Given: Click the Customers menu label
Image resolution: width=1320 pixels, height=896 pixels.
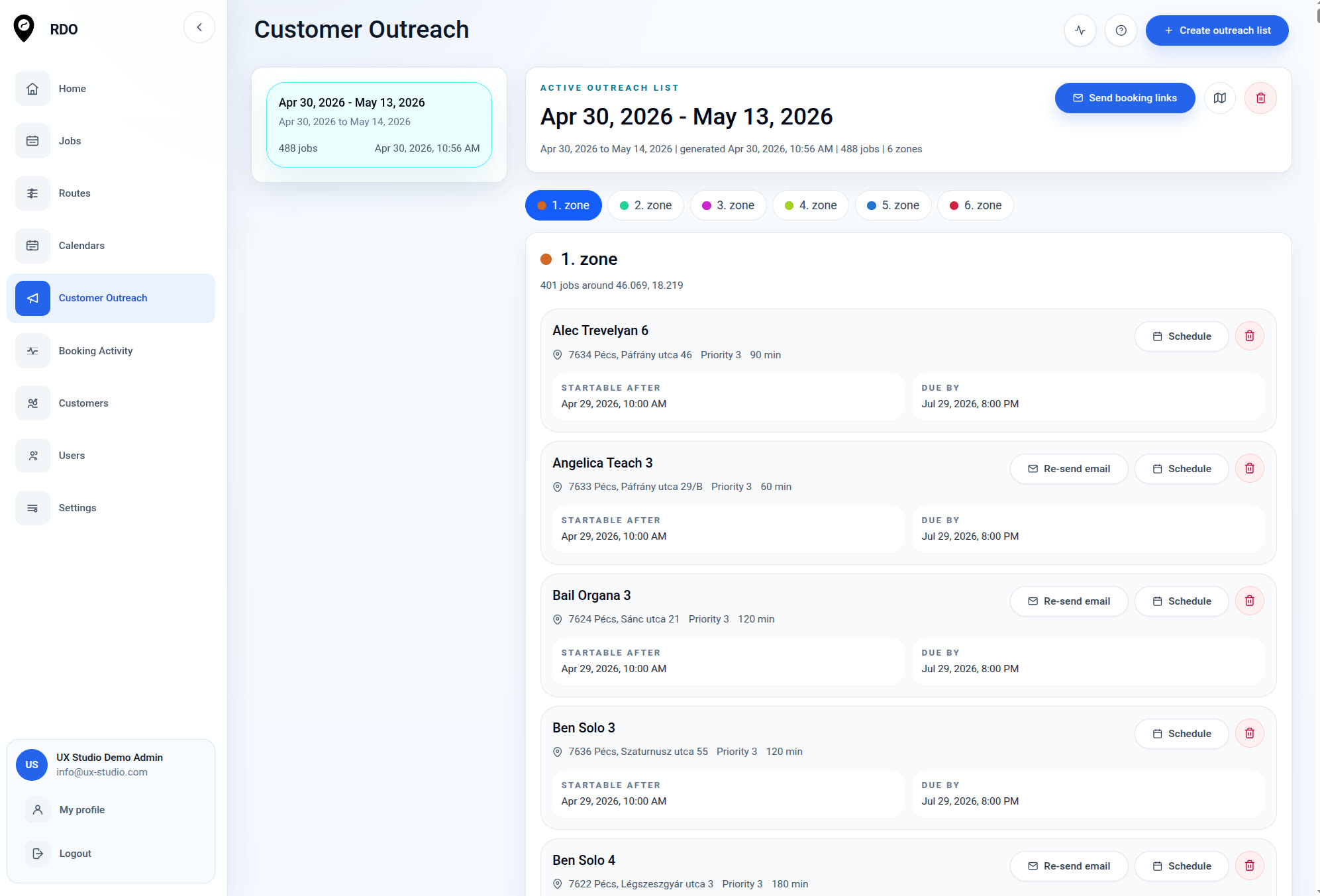Looking at the screenshot, I should [x=83, y=403].
